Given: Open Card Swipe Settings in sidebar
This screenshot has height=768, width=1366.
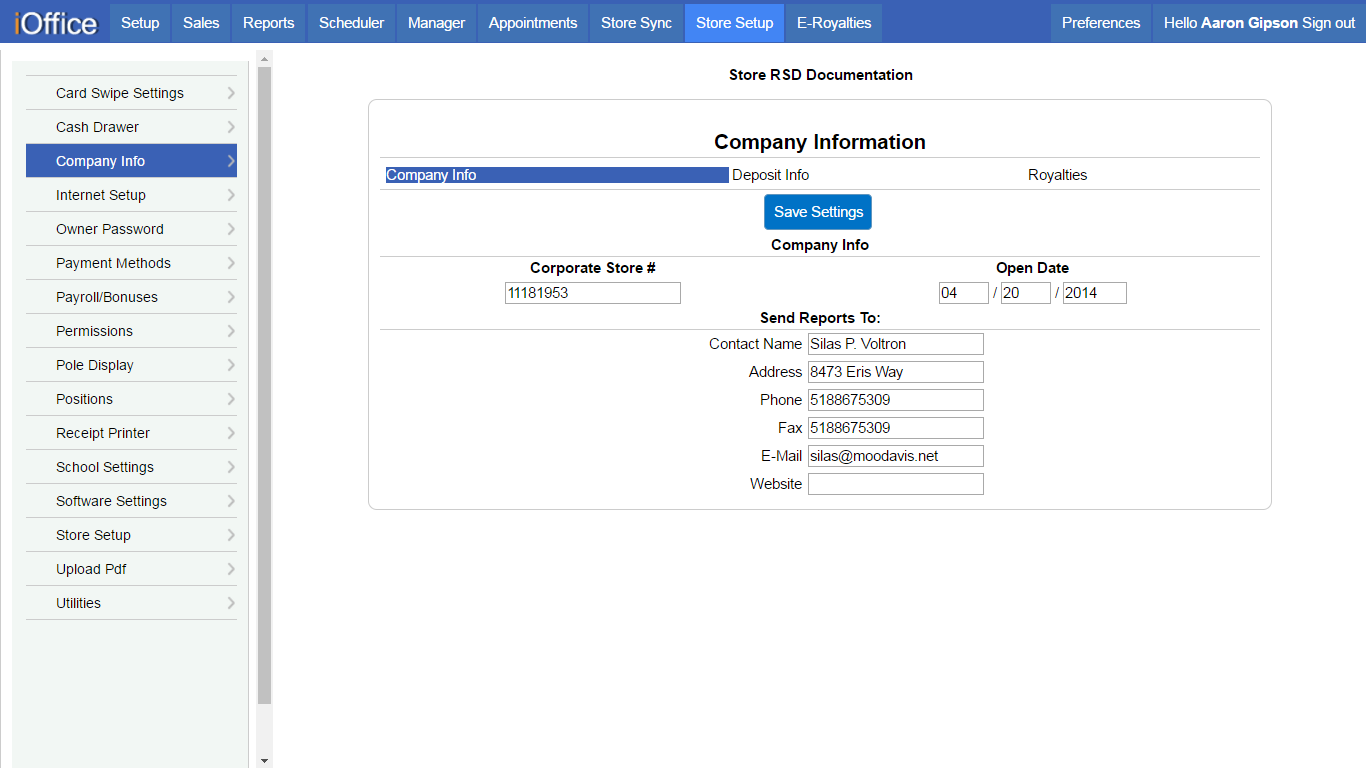Looking at the screenshot, I should coord(131,93).
